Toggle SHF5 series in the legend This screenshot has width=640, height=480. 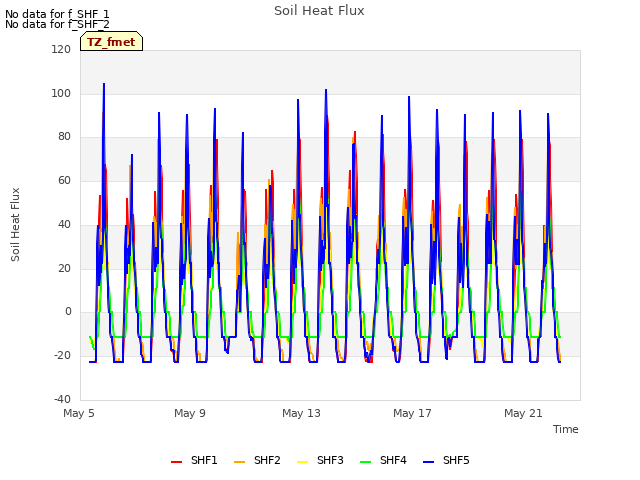click(447, 460)
